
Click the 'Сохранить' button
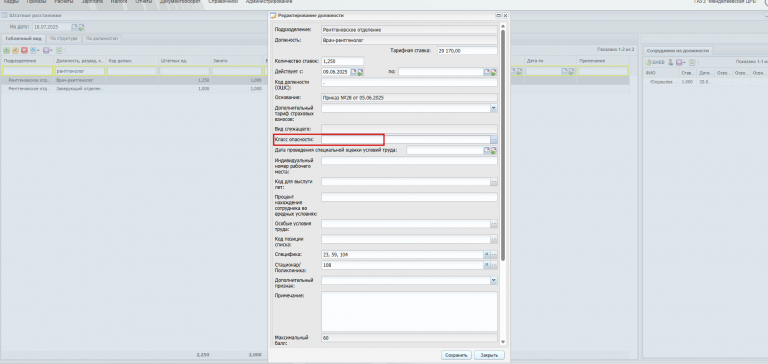[456, 355]
